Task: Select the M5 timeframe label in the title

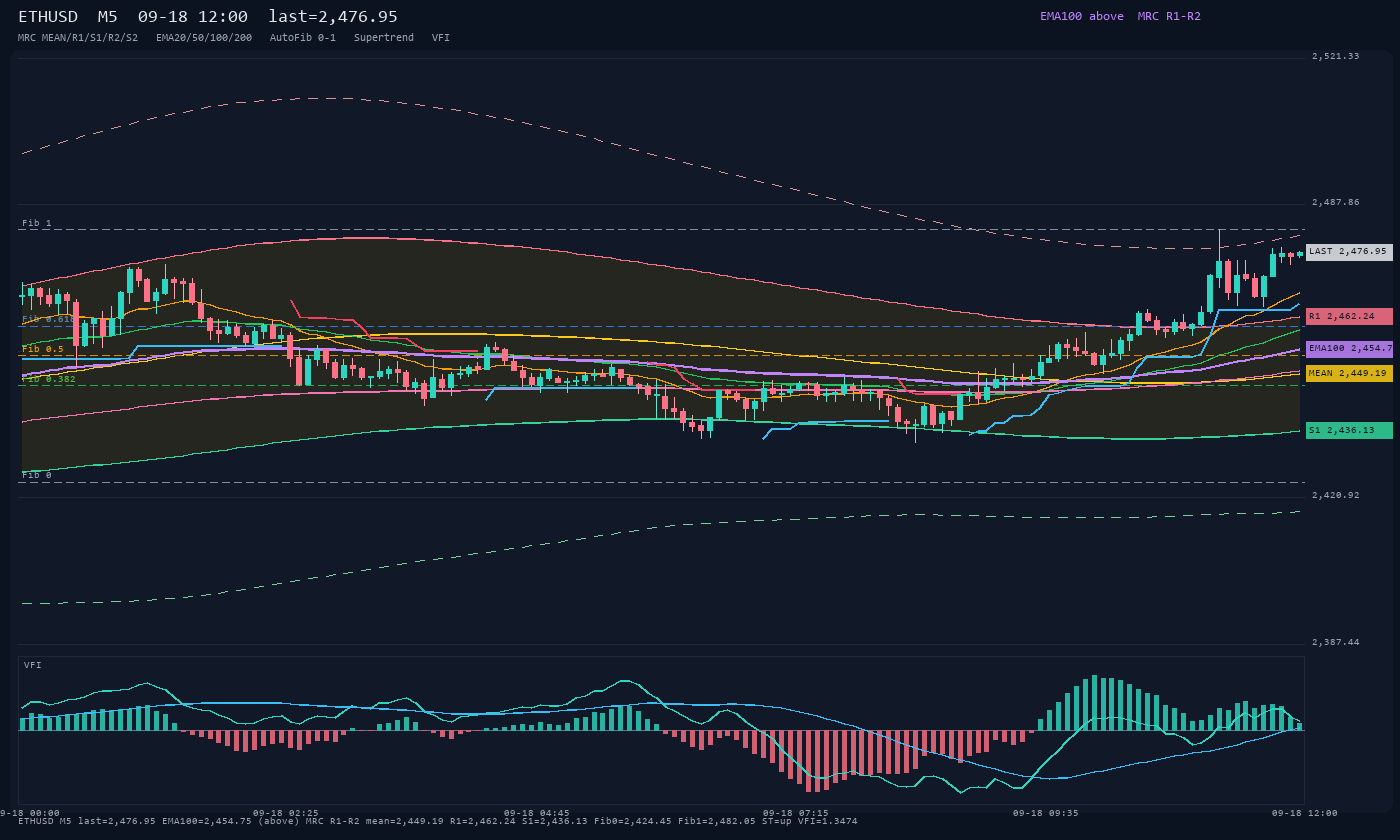Action: [x=108, y=17]
